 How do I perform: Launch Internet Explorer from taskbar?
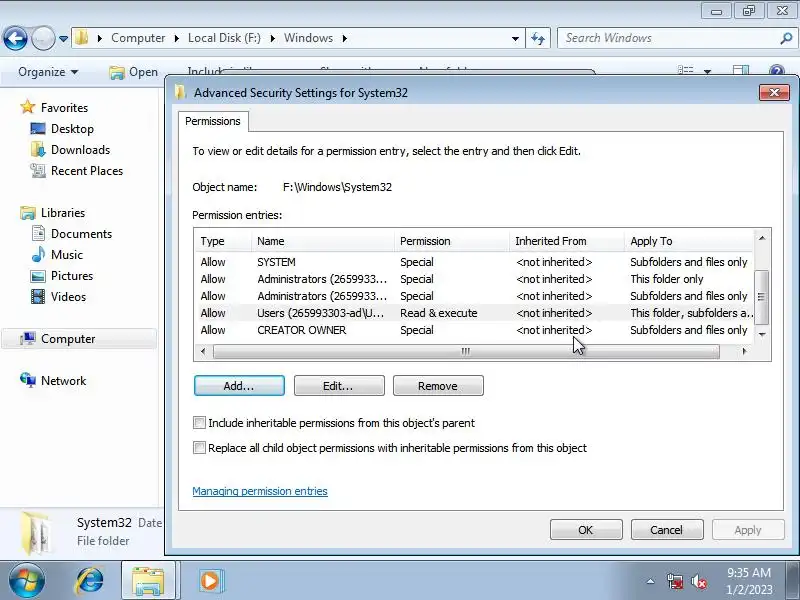[x=89, y=581]
